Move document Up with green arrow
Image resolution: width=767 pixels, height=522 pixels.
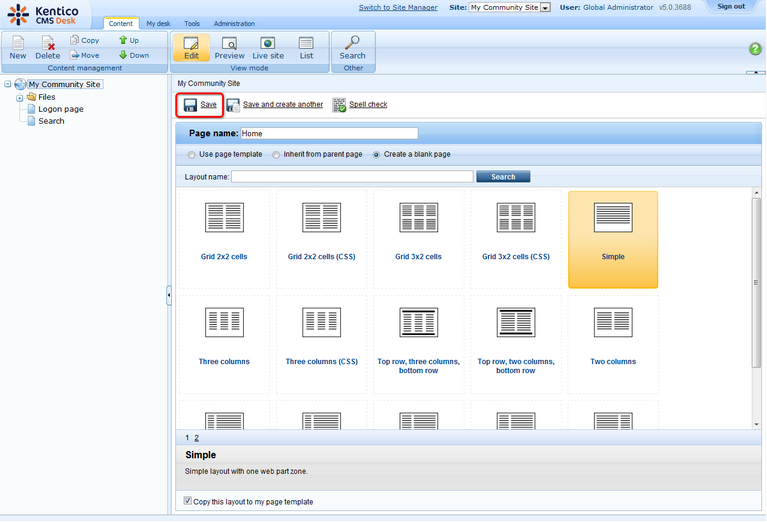(129, 40)
